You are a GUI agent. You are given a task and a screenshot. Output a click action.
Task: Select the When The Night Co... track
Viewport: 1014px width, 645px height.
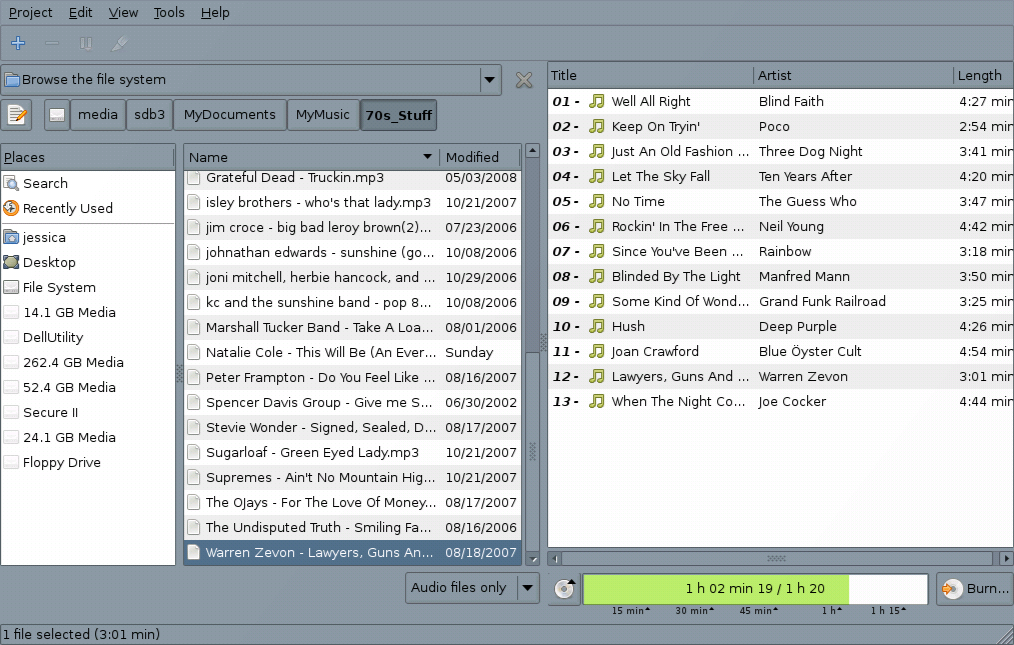point(781,402)
